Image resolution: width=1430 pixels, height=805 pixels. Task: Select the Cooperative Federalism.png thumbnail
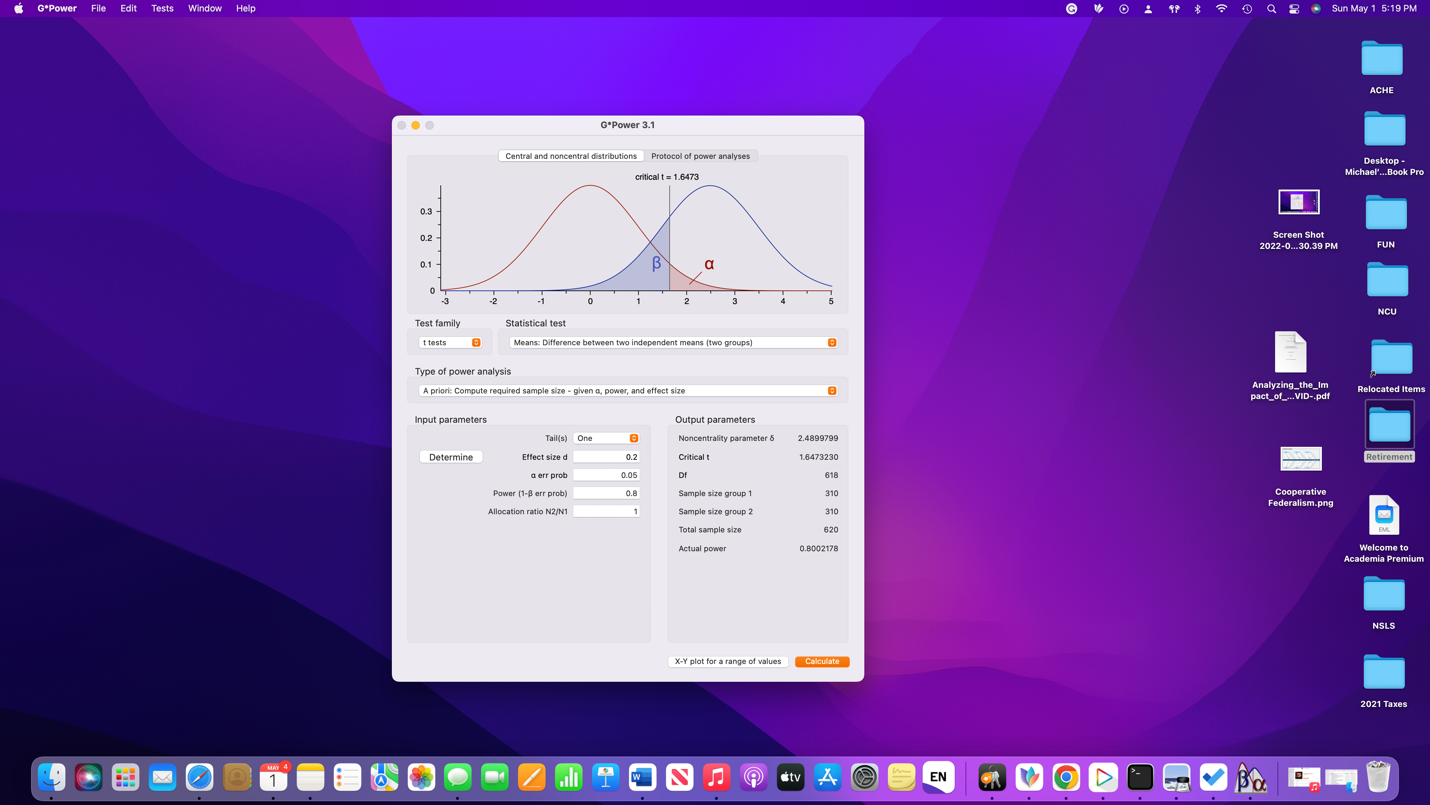(x=1301, y=459)
